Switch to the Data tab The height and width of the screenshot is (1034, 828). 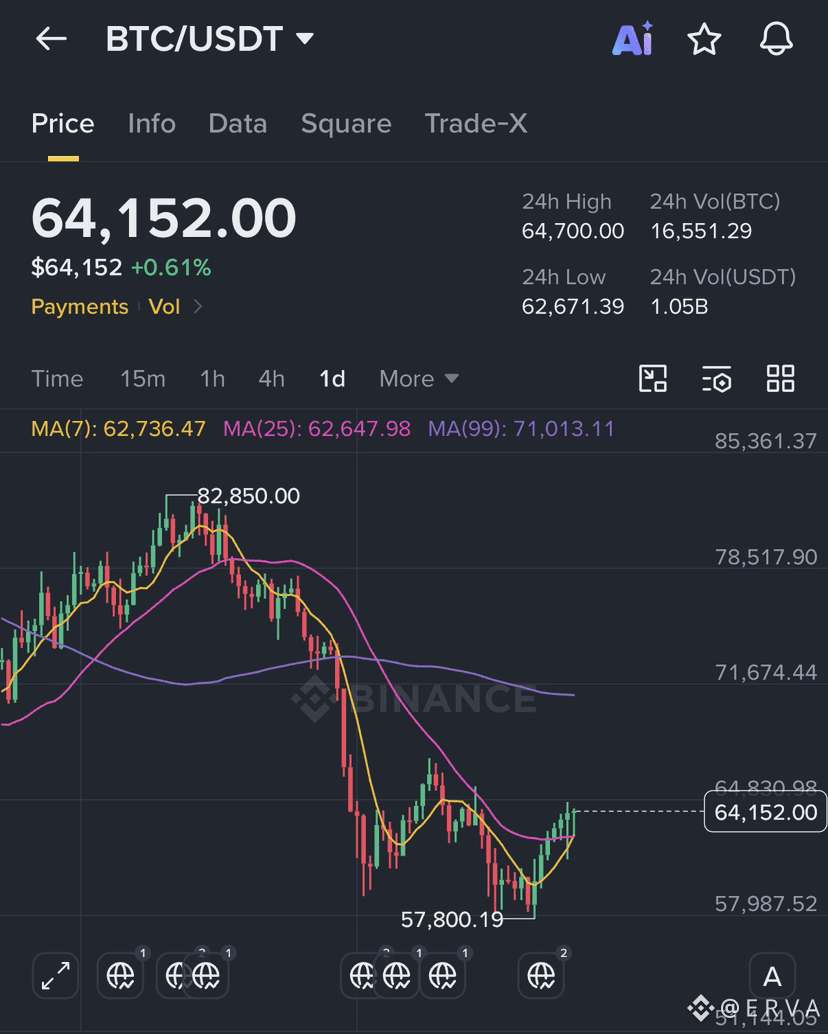click(237, 124)
